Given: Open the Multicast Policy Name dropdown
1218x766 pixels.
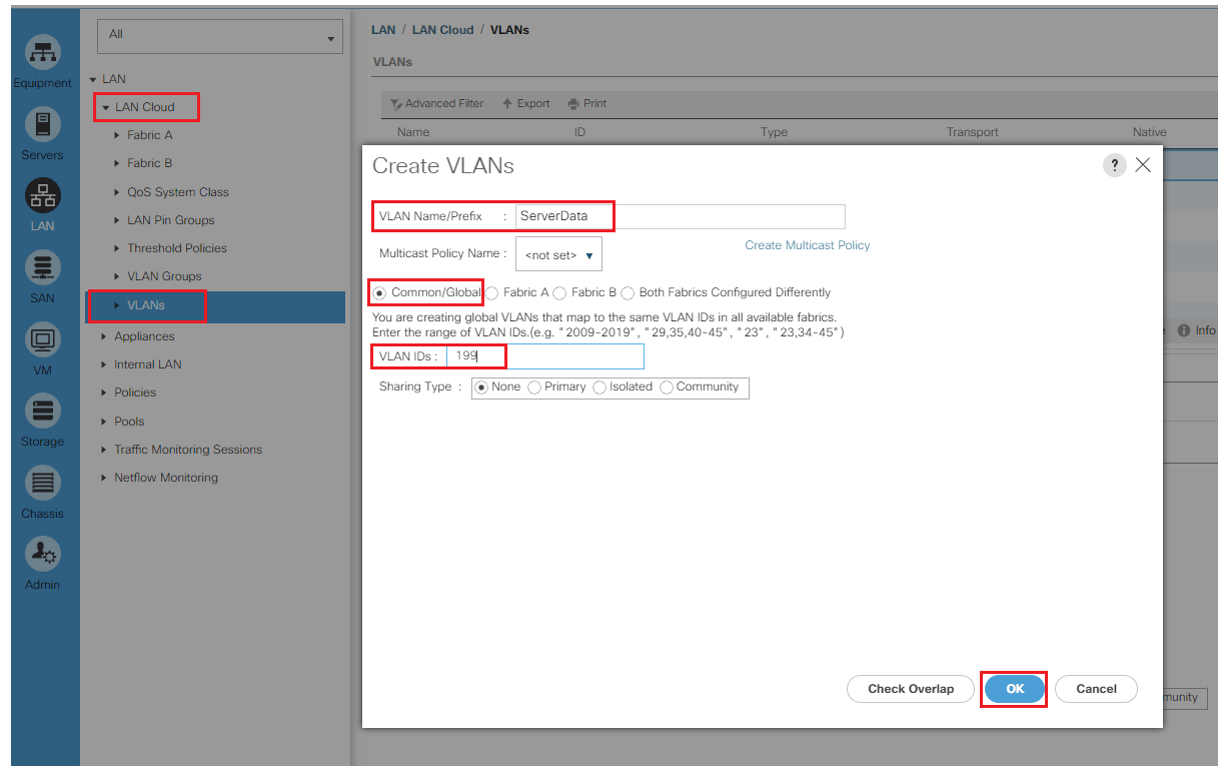Looking at the screenshot, I should (x=558, y=255).
